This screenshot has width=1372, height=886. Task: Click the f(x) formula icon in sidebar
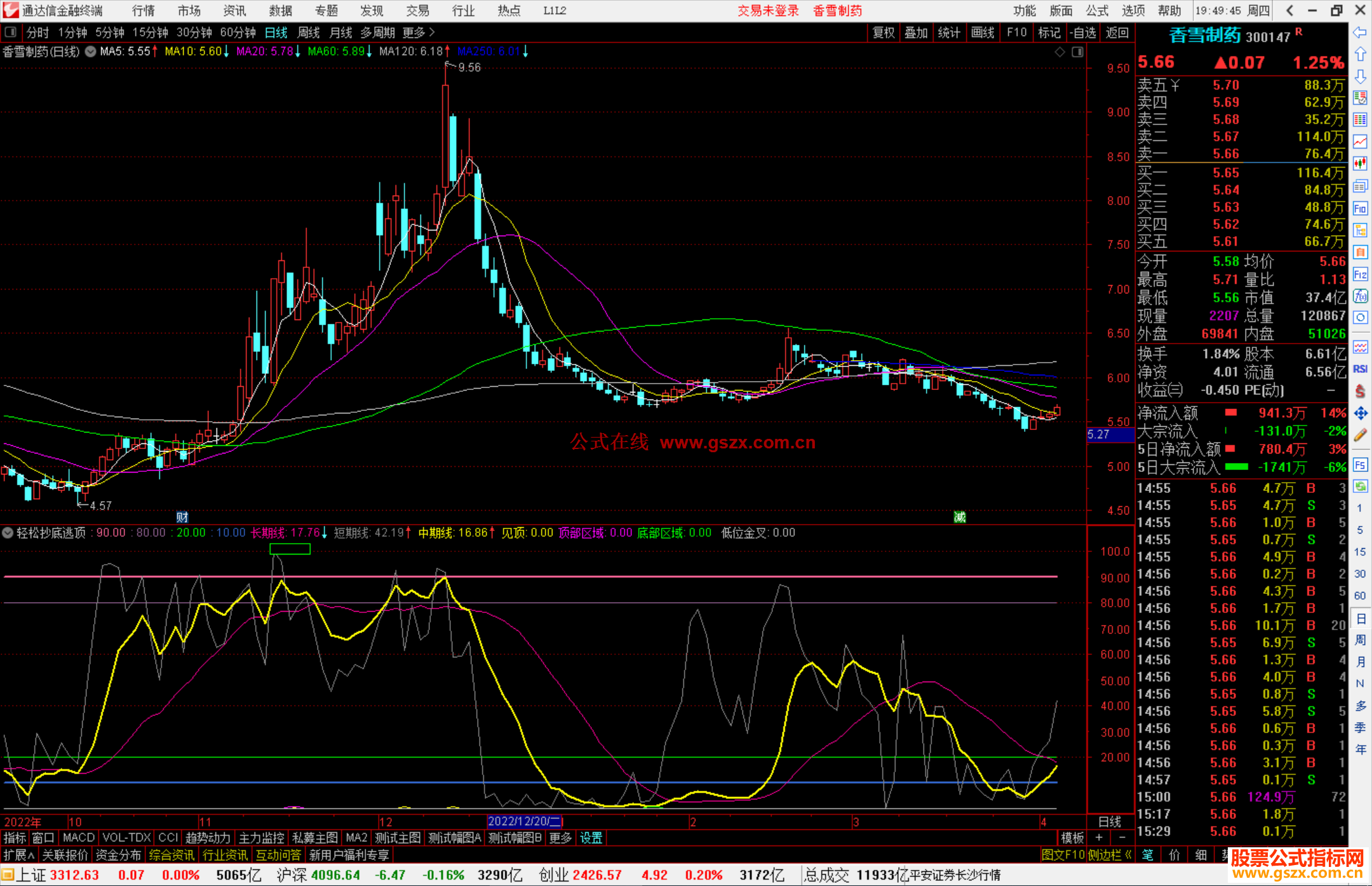click(1360, 296)
